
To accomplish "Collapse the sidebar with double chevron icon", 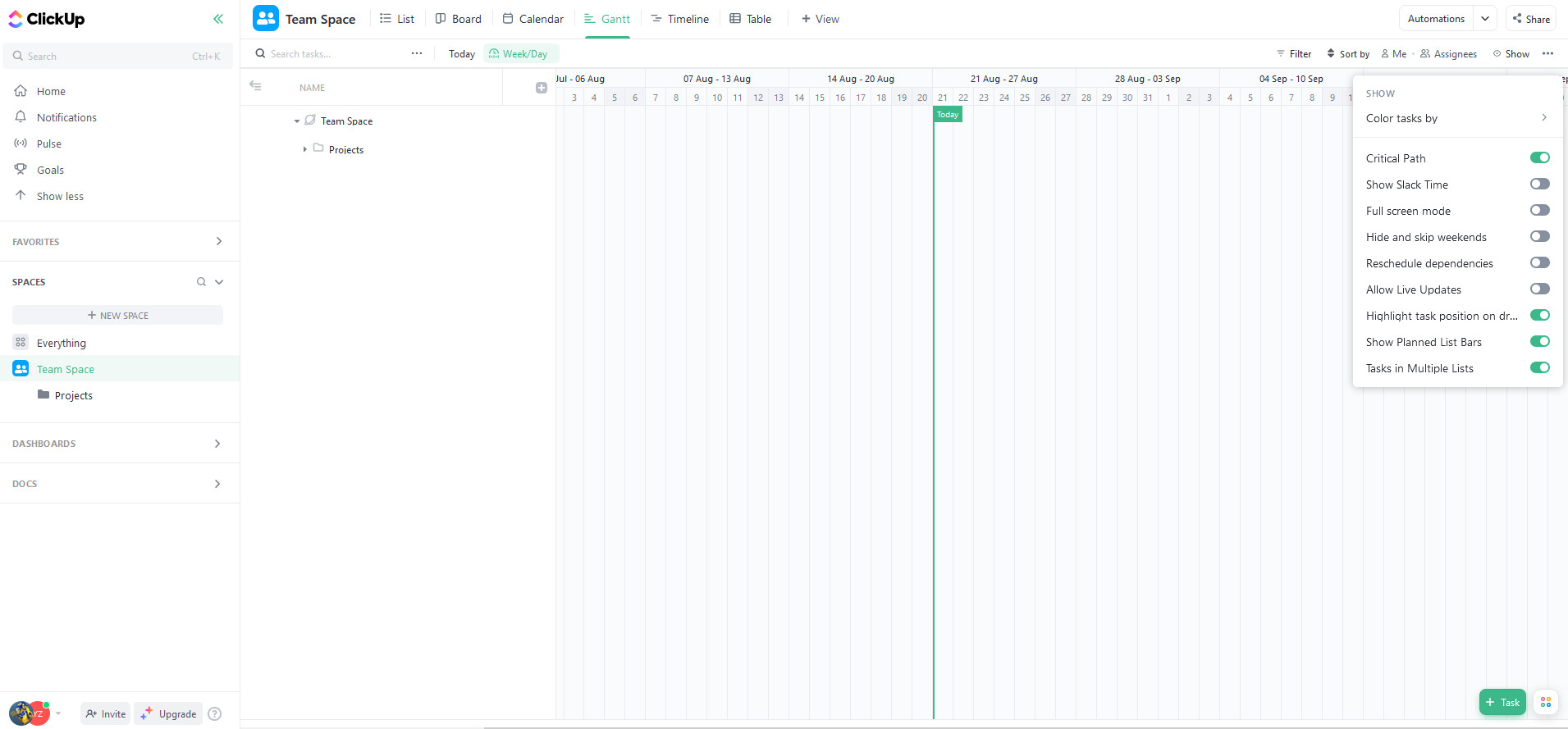I will coord(218,19).
